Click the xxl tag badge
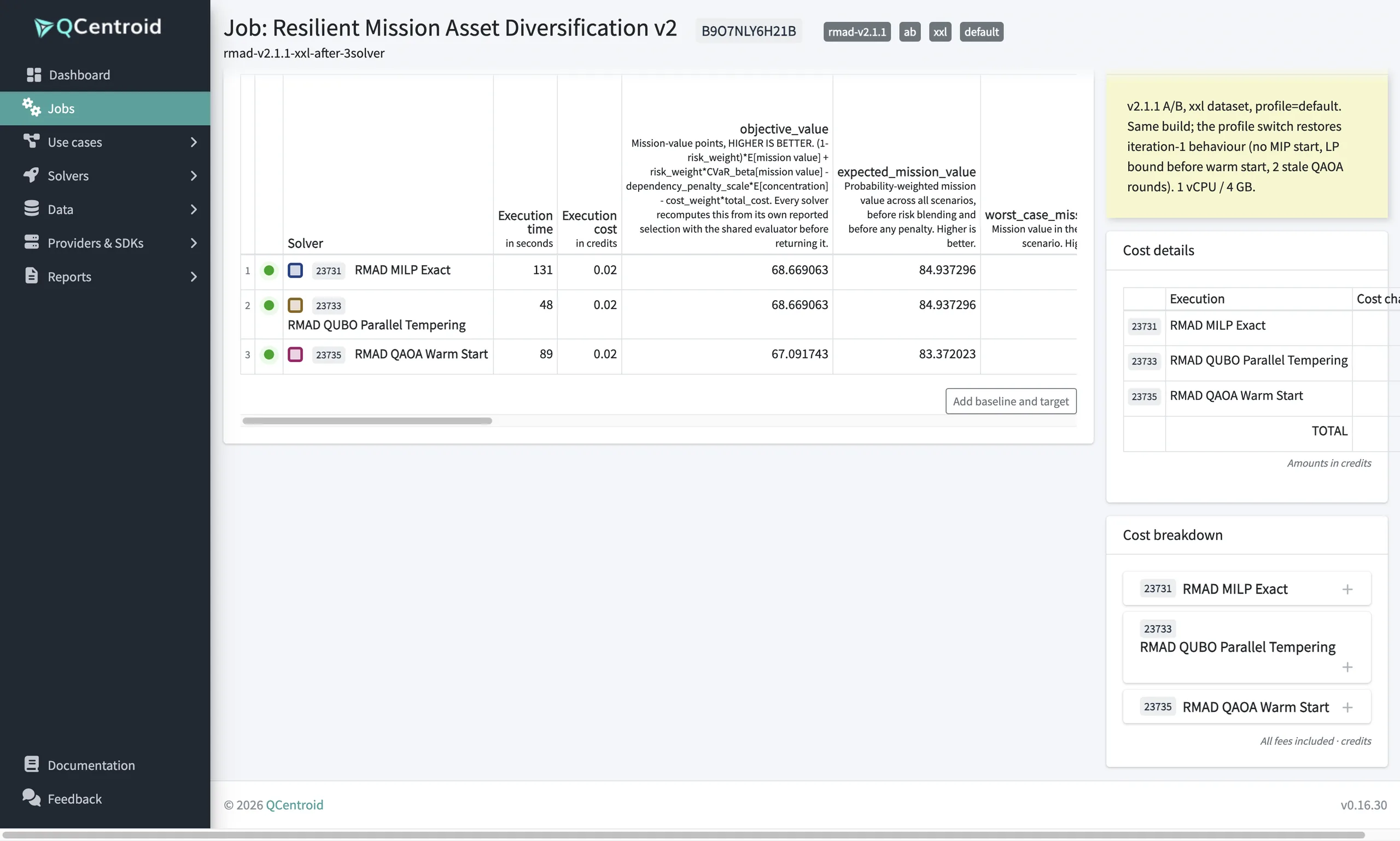Viewport: 1400px width, 841px height. tap(939, 32)
